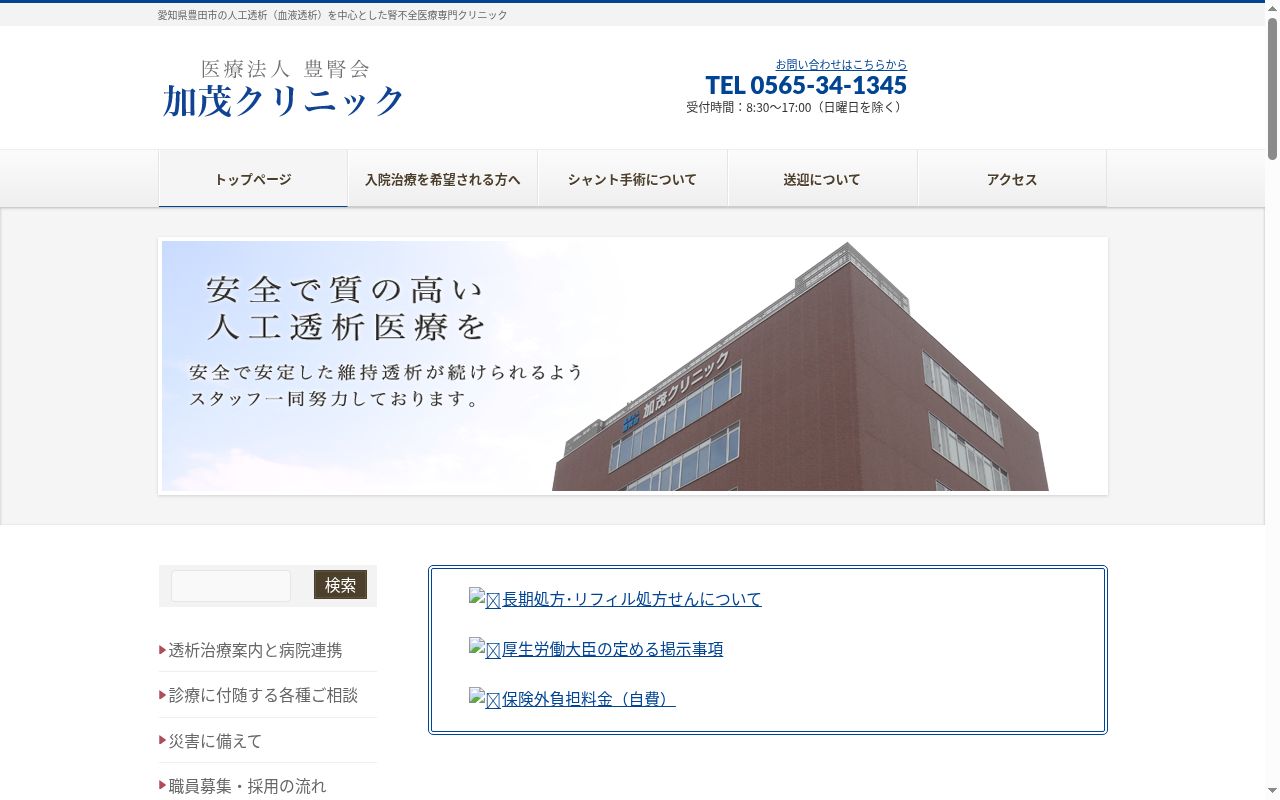The width and height of the screenshot is (1280, 800).
Task: Click the page vertical scrollbar thumb
Action: tap(1272, 88)
